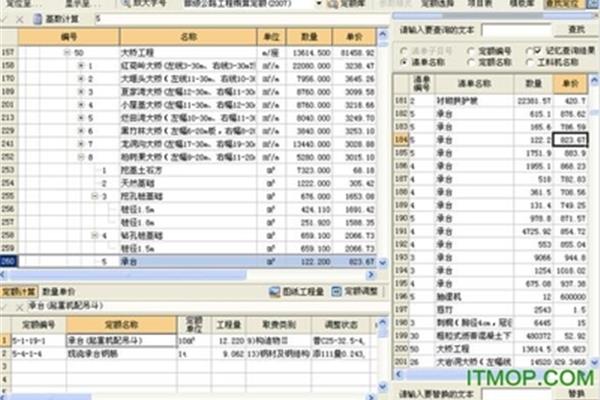Expand node 7 in row 241
The height and width of the screenshot is (400, 600).
tap(81, 144)
